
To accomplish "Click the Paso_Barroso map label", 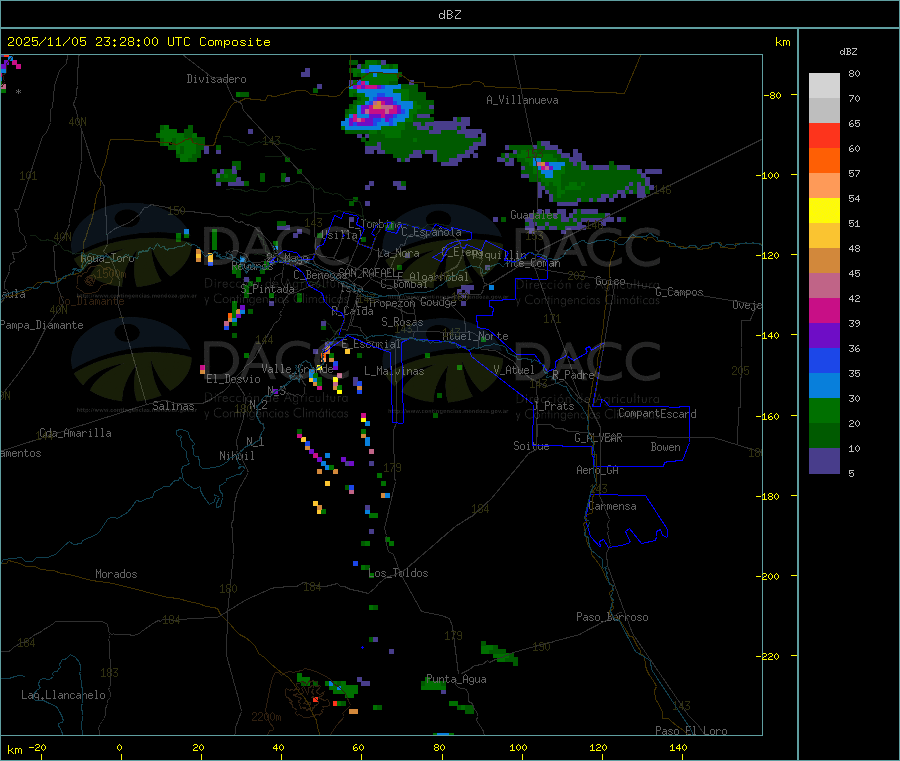I will pos(612,617).
